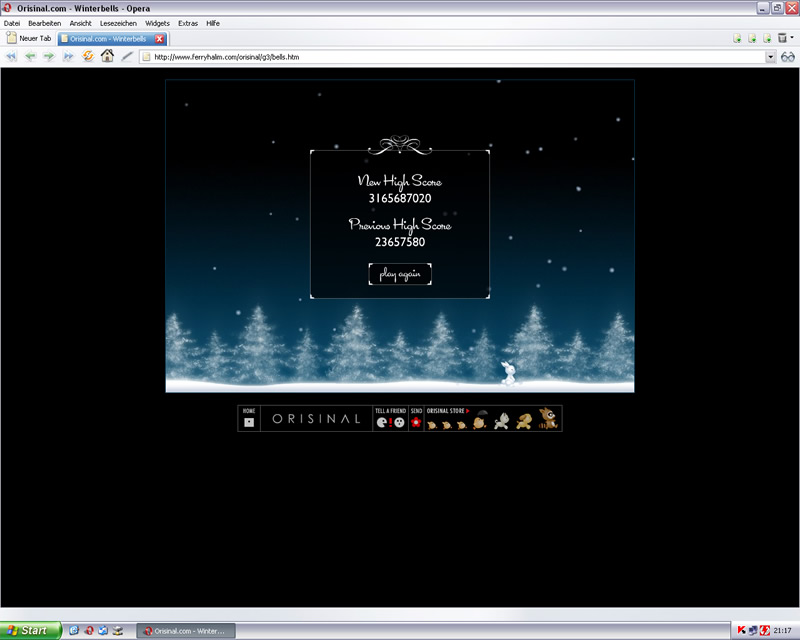This screenshot has width=800, height=640.
Task: Focus the address bar with ferryhalm URL
Action: tap(458, 57)
